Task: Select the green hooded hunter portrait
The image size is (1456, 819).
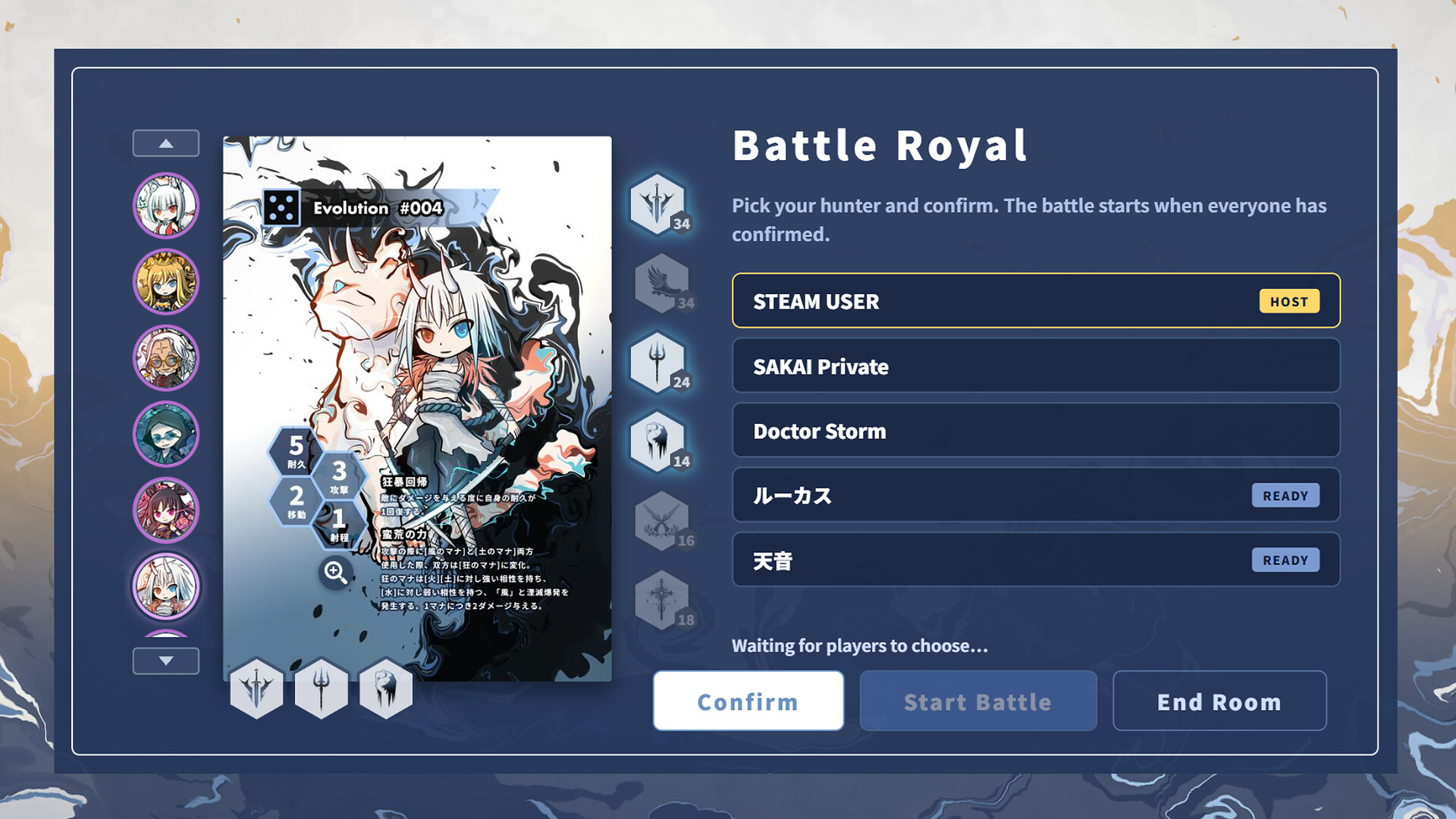Action: coord(165,434)
